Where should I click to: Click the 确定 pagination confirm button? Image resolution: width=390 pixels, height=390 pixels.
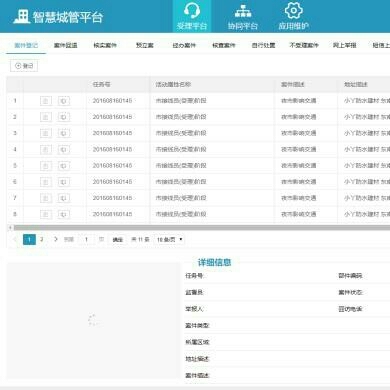[x=118, y=239]
